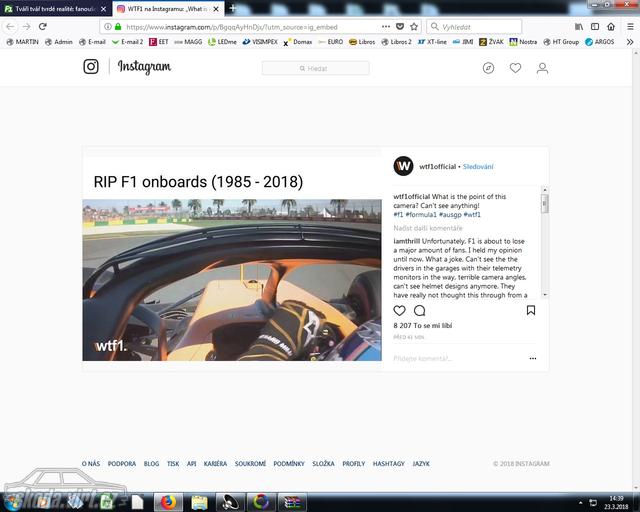Open the #wtf1 hashtag
640x512 pixels.
point(472,214)
